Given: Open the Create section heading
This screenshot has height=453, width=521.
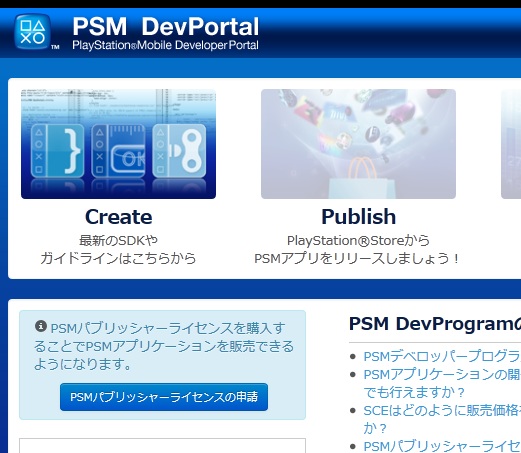Looking at the screenshot, I should (x=119, y=217).
